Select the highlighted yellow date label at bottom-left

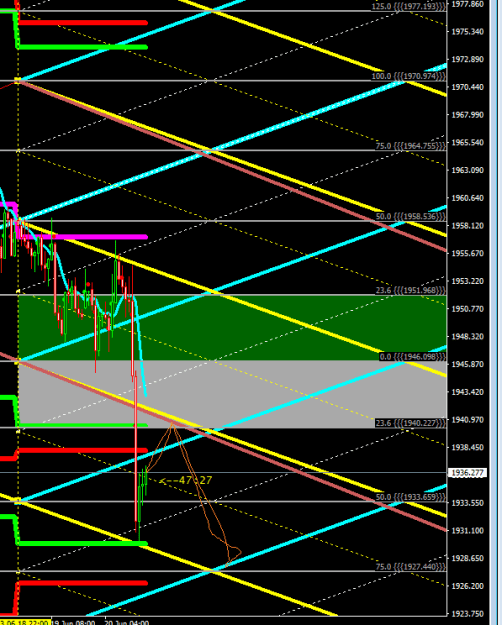(25, 622)
